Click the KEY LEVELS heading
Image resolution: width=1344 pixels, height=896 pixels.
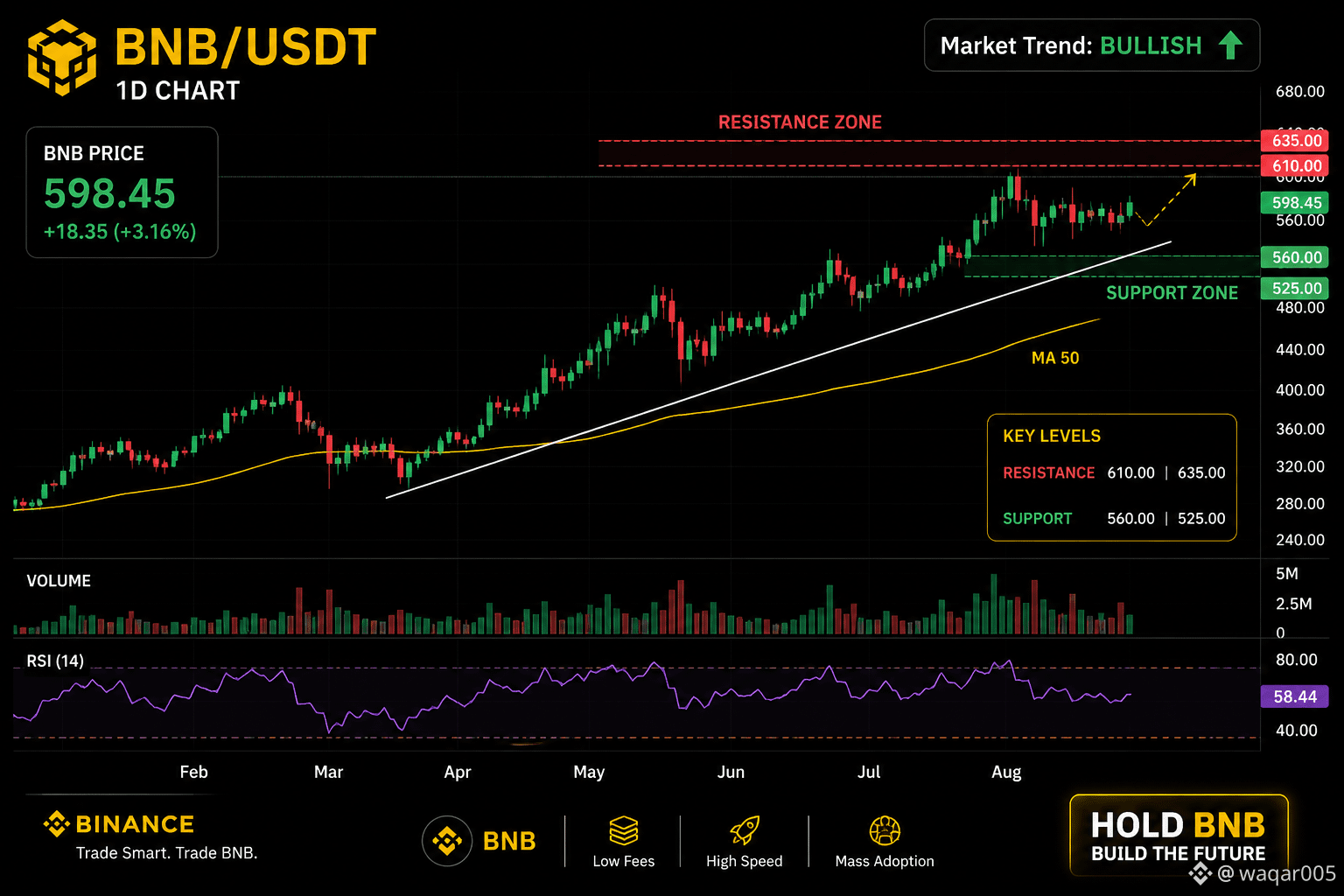pos(1052,436)
